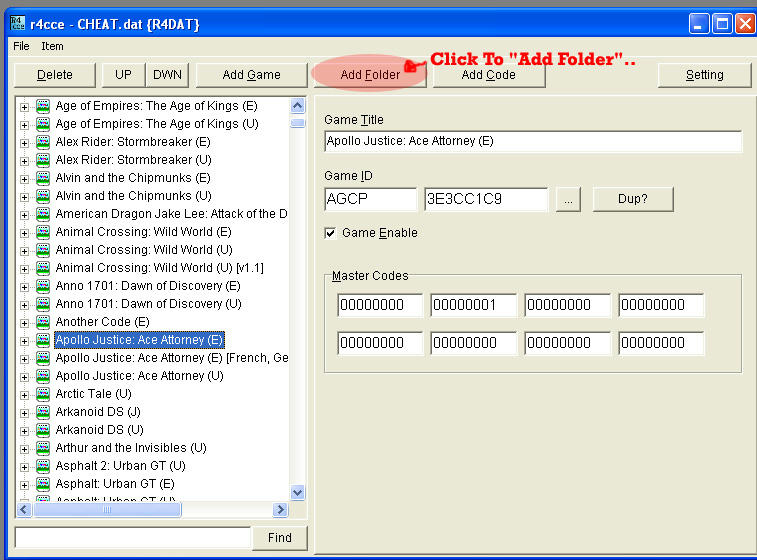Image resolution: width=757 pixels, height=560 pixels.
Task: Click the search text field beside Find
Action: (x=133, y=537)
